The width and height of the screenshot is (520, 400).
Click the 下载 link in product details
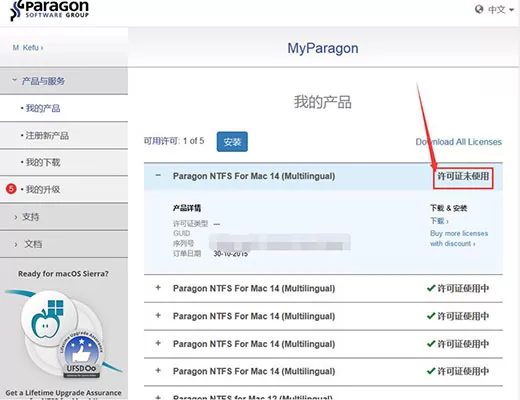point(439,221)
